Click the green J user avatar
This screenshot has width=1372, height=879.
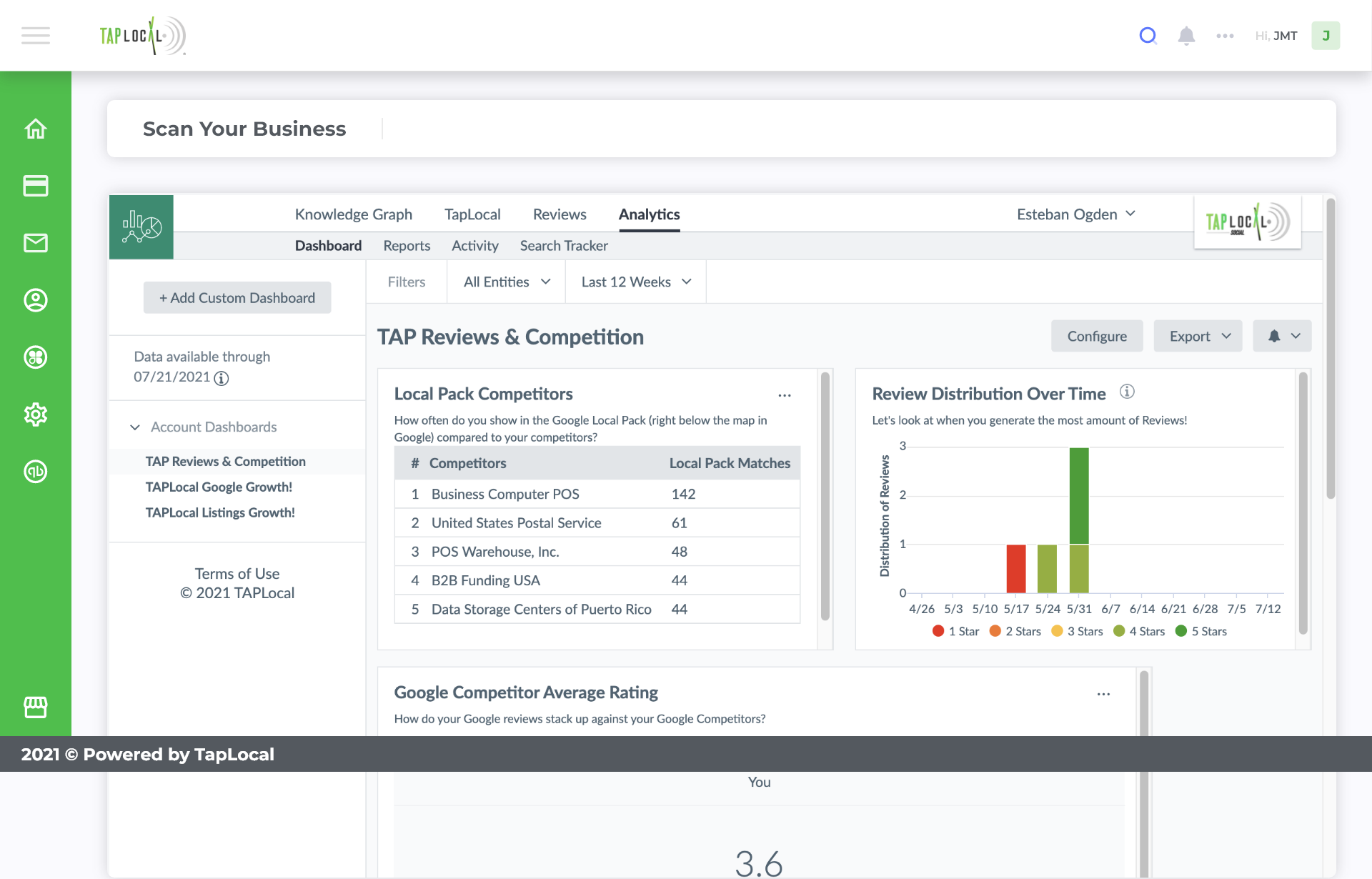(1326, 36)
